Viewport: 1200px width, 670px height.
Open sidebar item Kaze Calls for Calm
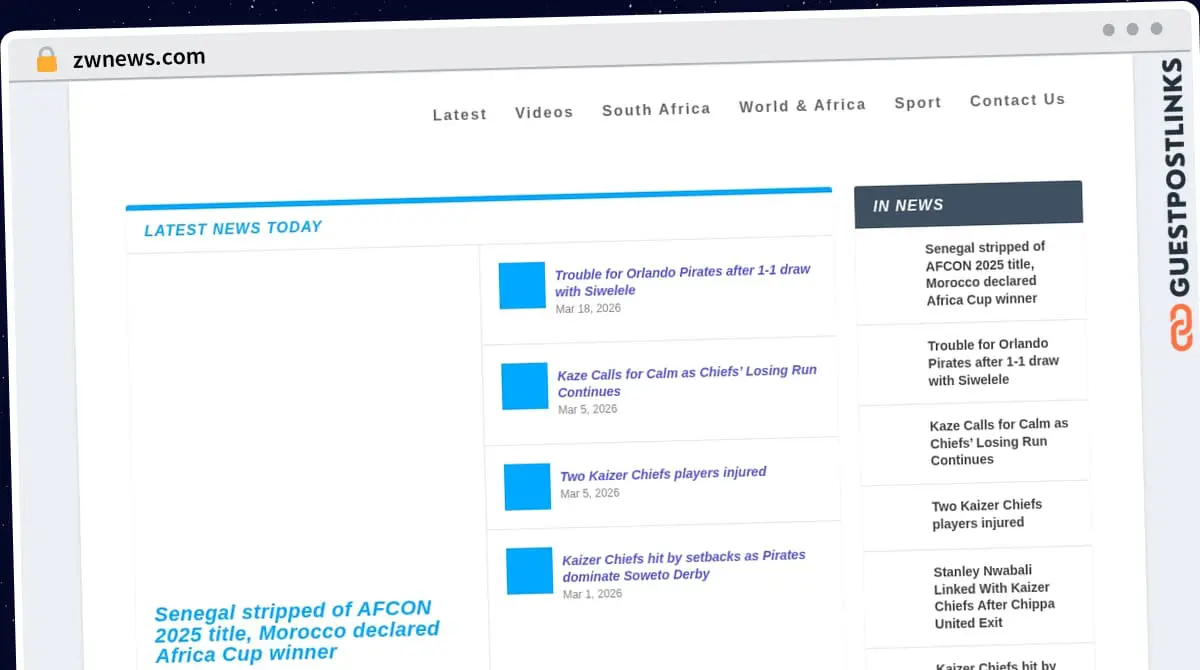click(999, 442)
